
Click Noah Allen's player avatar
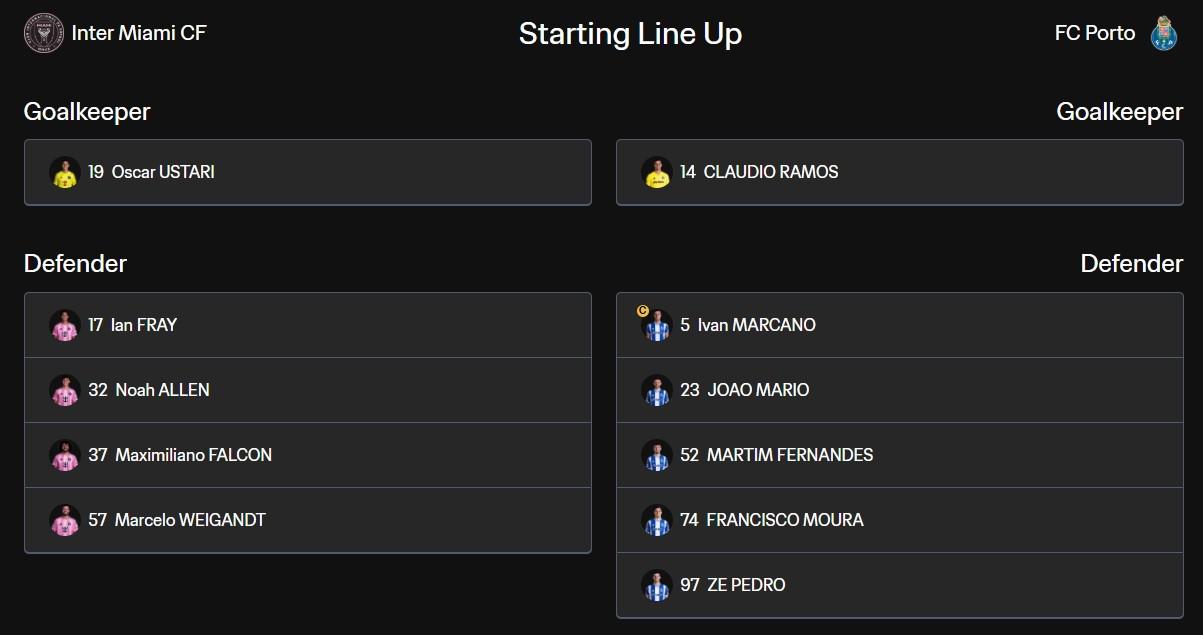coord(64,390)
